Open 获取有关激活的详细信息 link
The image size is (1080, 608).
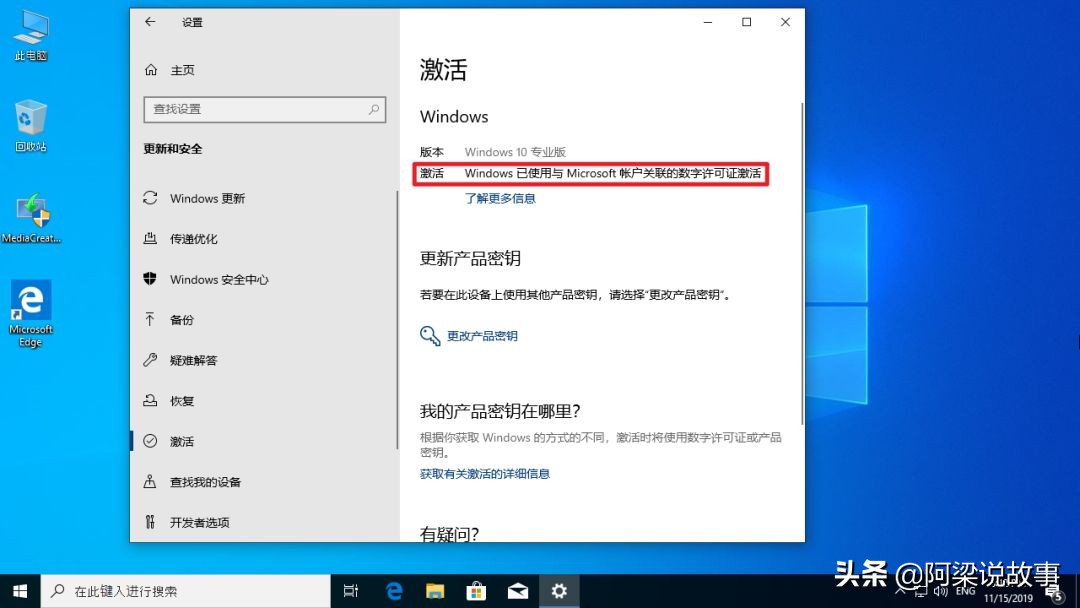(485, 474)
